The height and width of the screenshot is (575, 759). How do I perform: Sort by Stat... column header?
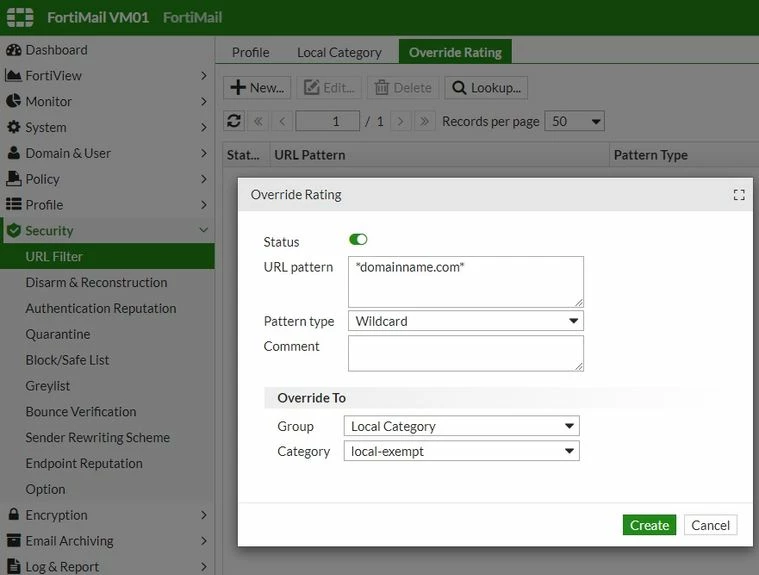(x=245, y=155)
